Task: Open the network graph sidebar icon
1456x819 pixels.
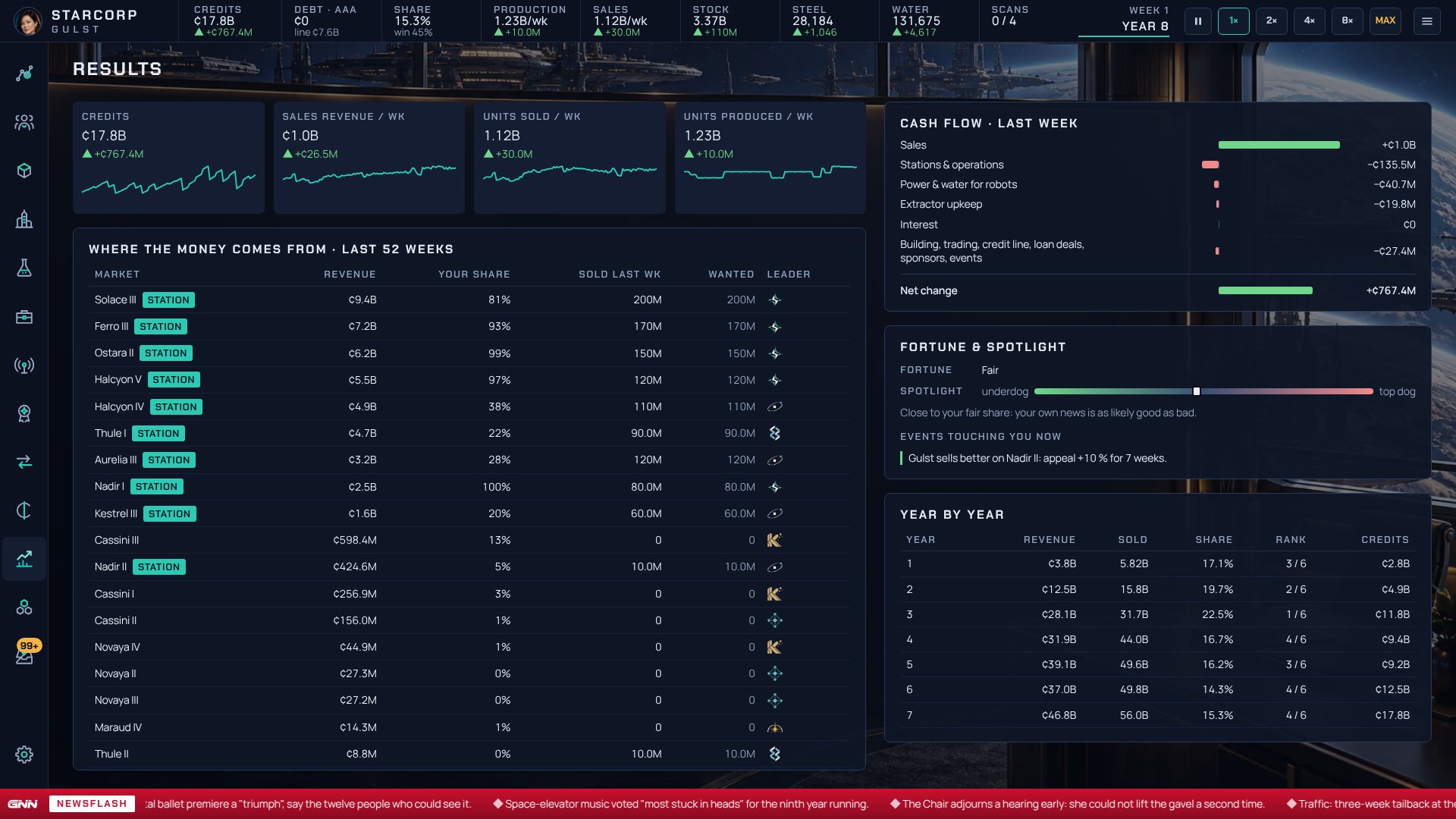Action: click(x=24, y=74)
